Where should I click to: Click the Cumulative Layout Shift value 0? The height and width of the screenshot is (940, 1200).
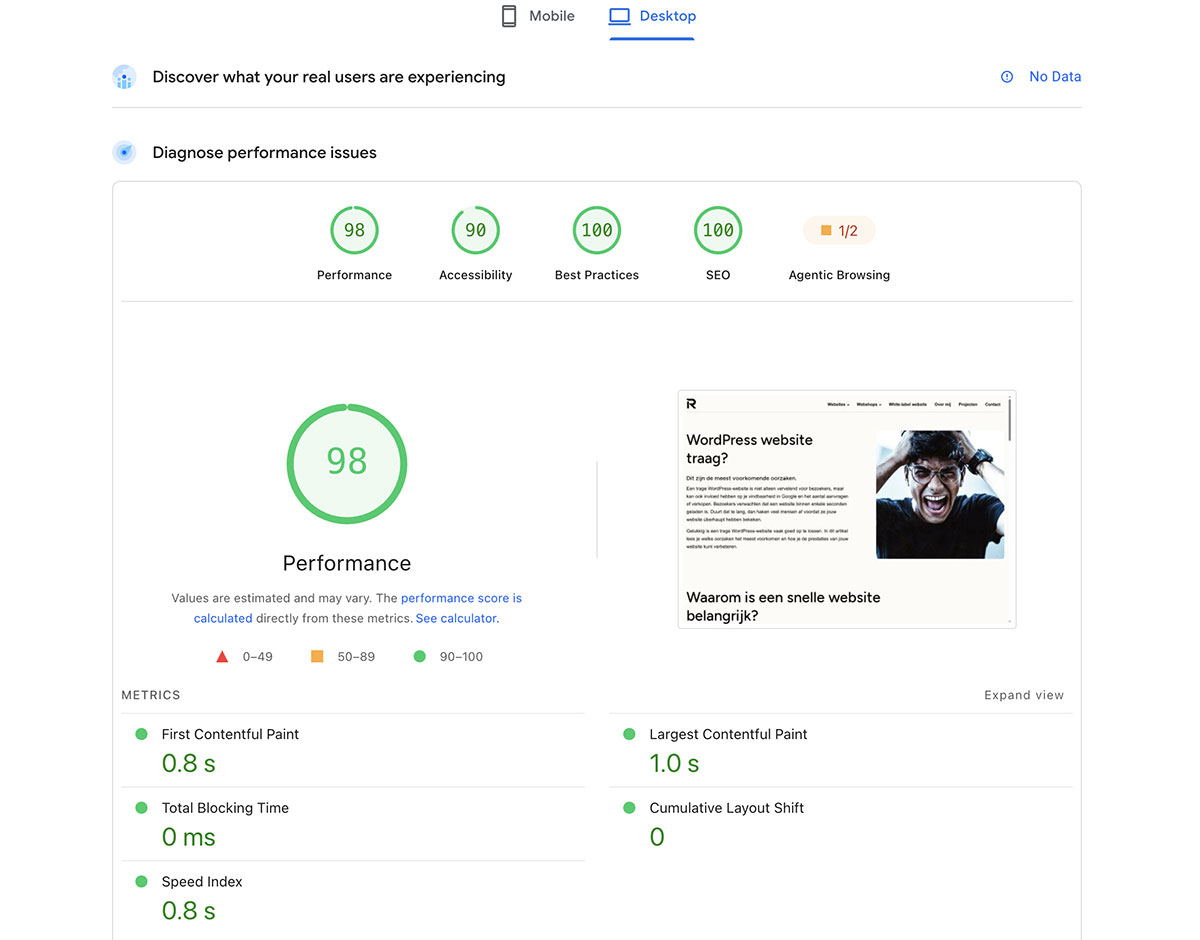657,838
